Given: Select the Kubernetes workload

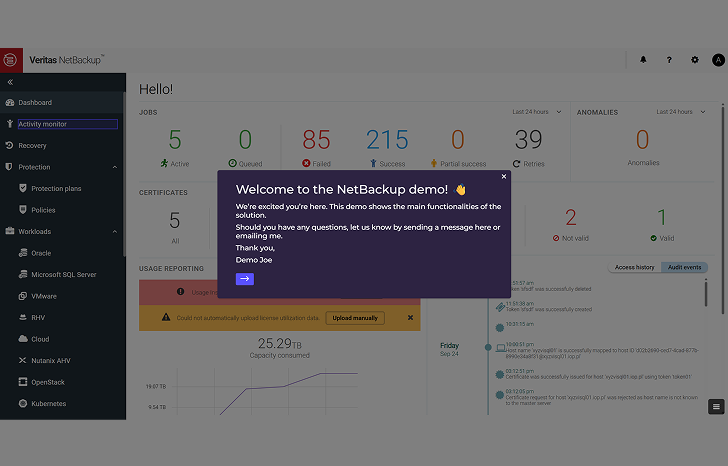Looking at the screenshot, I should 62,403.
